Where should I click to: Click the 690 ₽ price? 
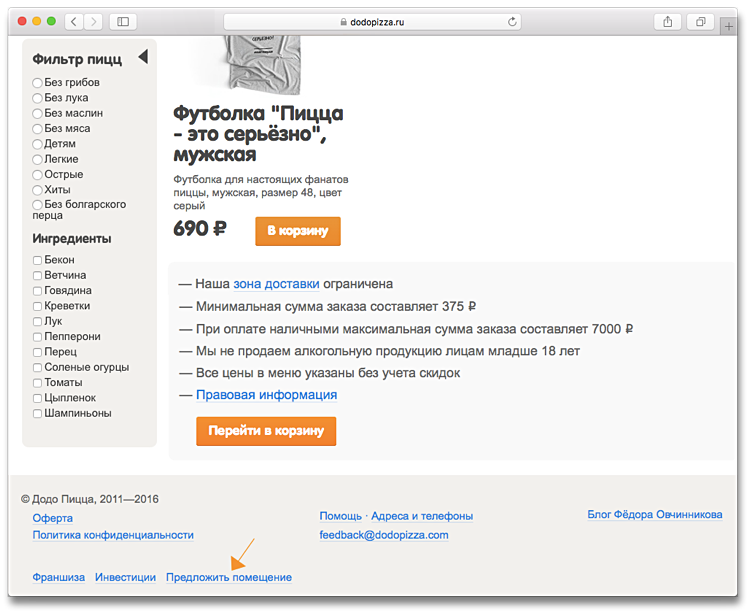coord(200,229)
